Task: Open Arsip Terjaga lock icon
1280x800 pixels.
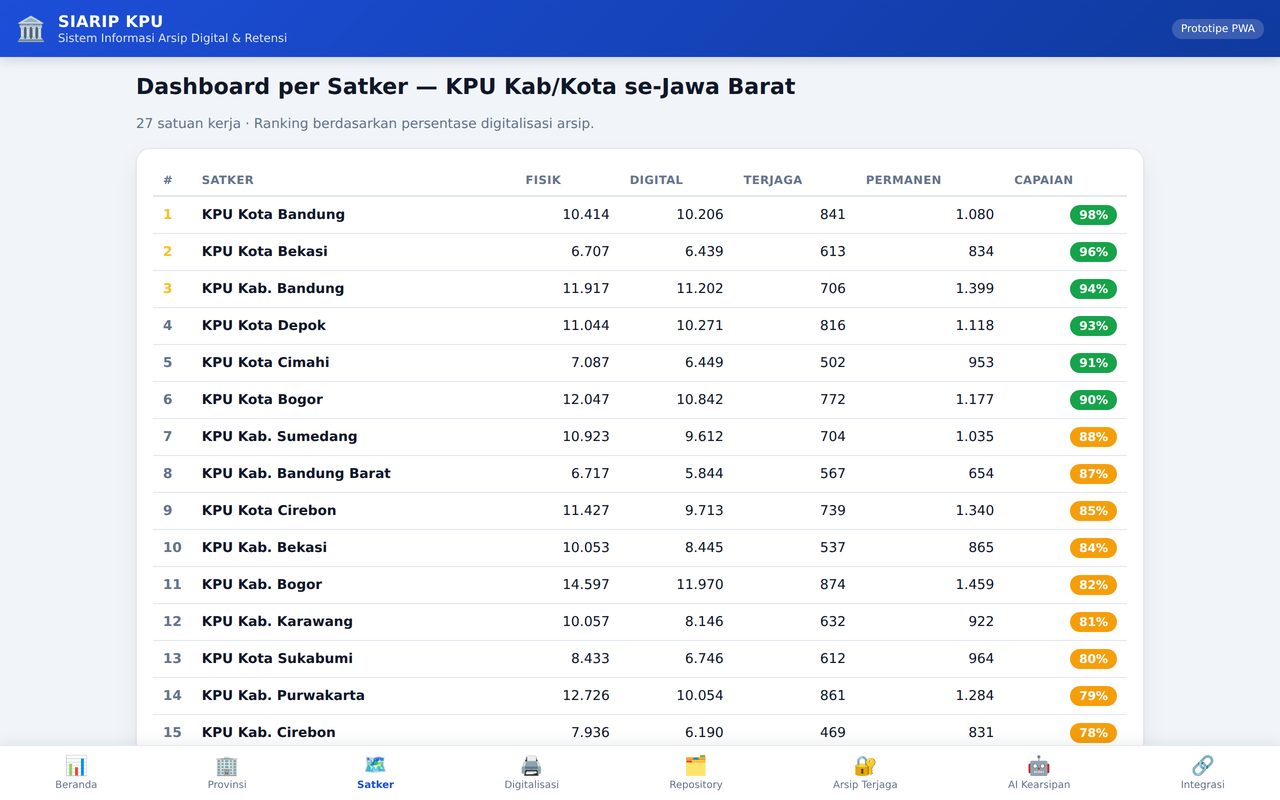Action: click(865, 766)
